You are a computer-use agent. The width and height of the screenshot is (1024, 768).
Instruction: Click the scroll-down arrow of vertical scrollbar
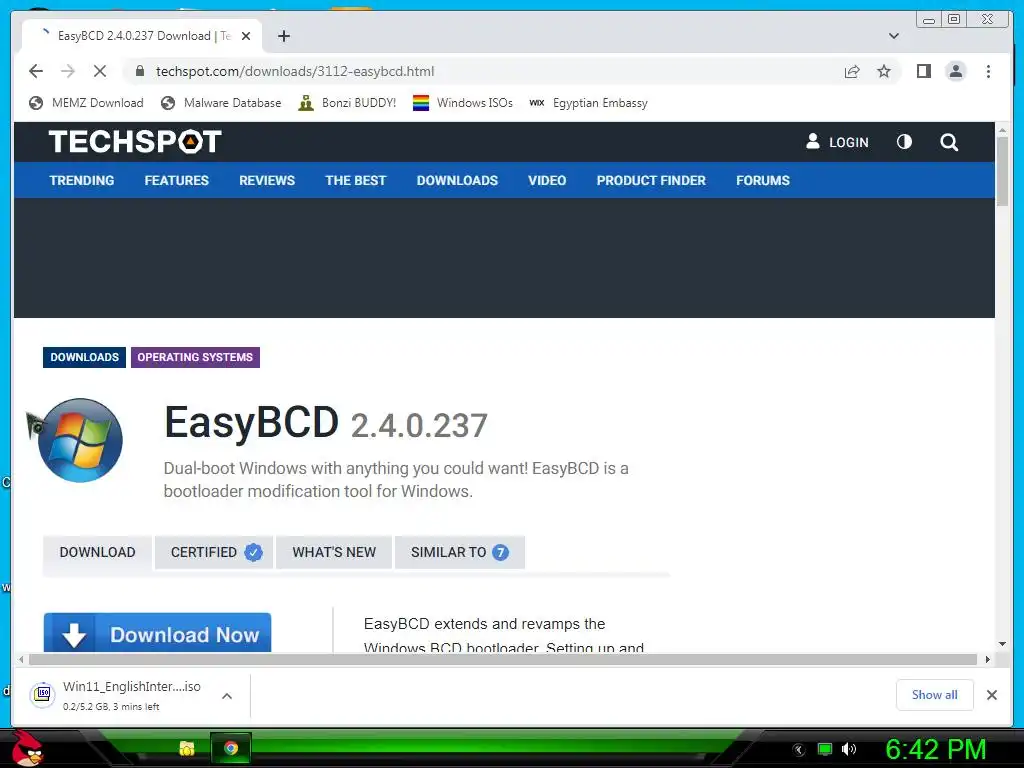coord(1002,645)
